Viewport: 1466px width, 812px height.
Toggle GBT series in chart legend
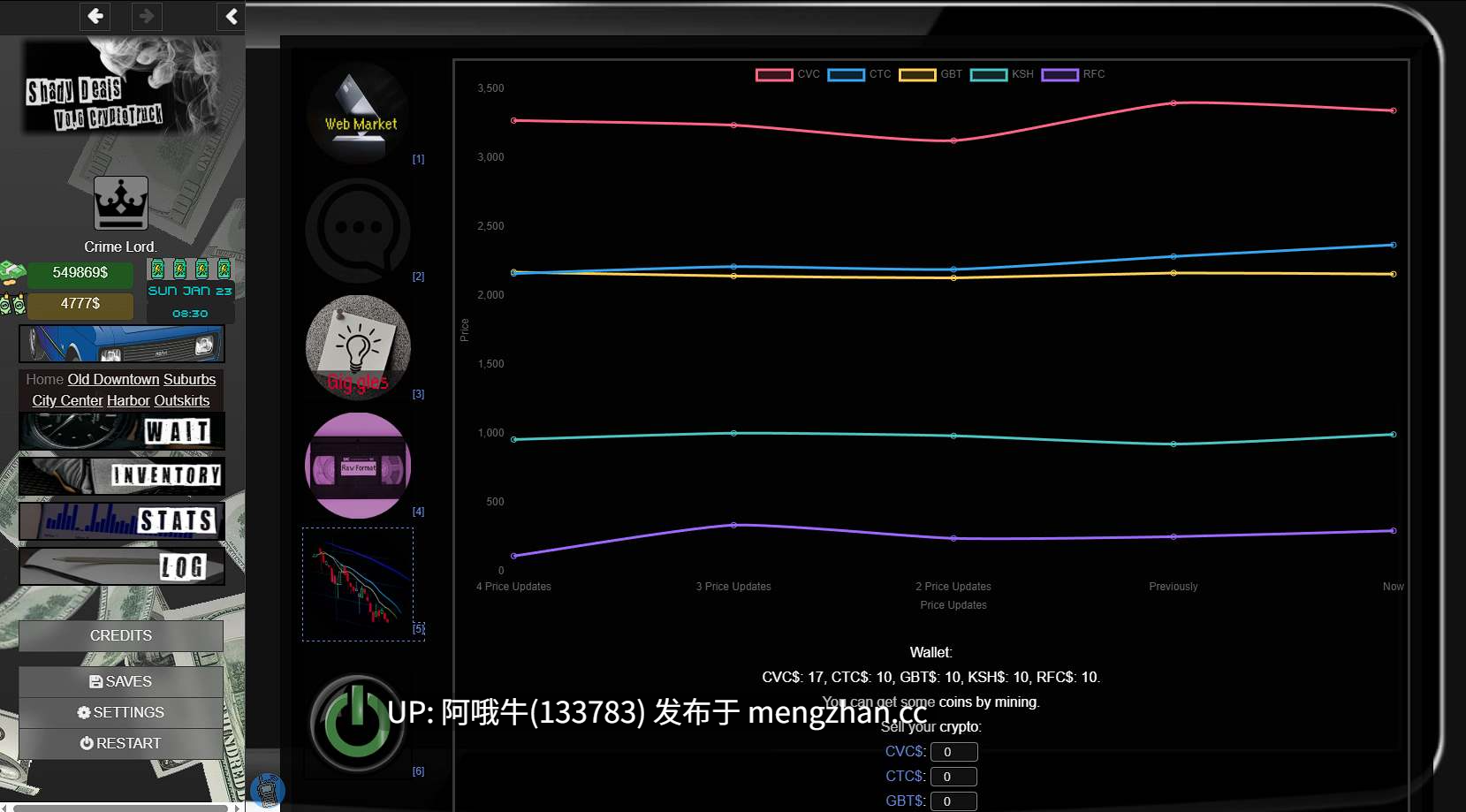coord(930,74)
